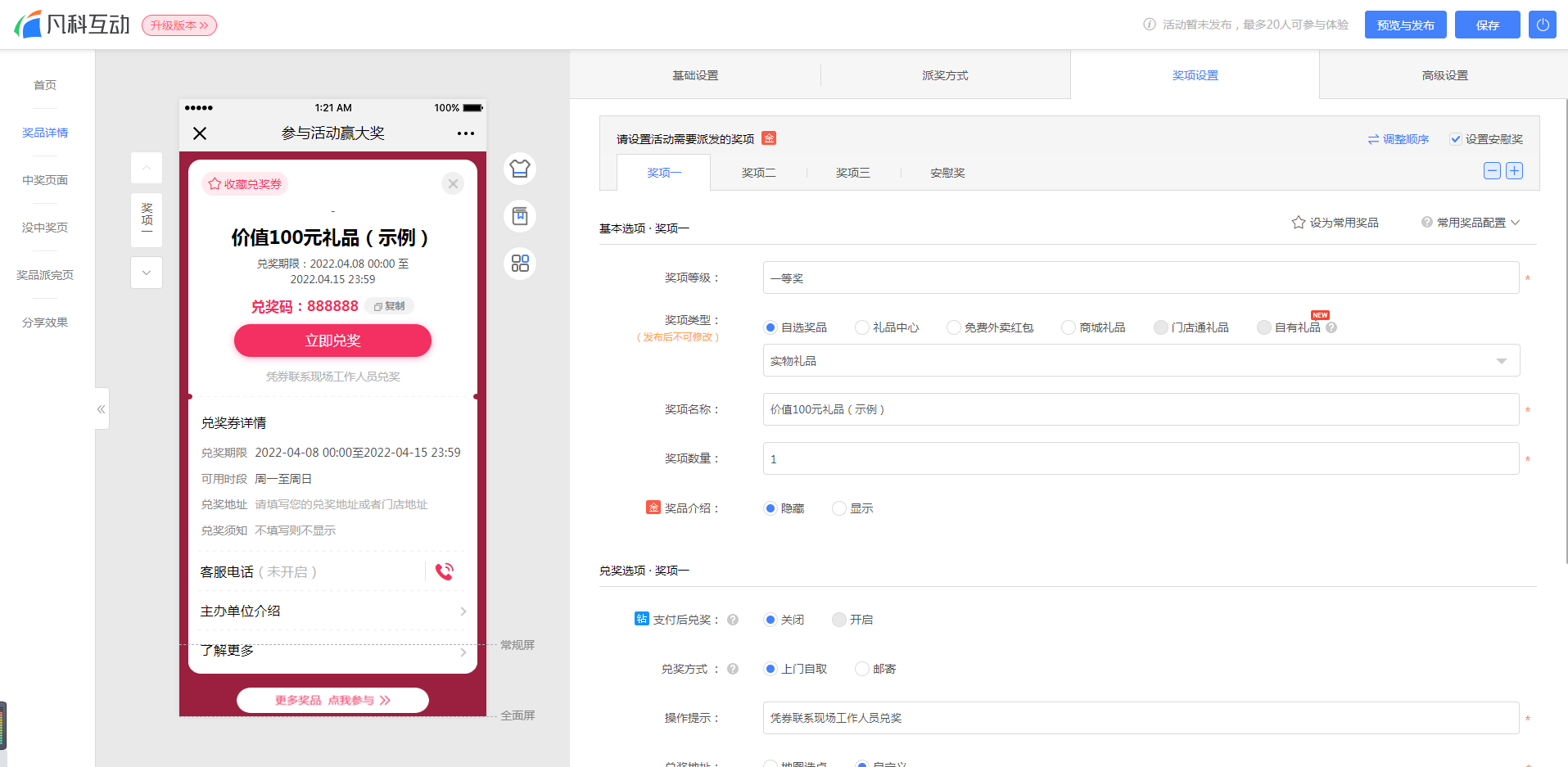Click the 操作提示 input field
The width and height of the screenshot is (1568, 767).
point(1141,718)
